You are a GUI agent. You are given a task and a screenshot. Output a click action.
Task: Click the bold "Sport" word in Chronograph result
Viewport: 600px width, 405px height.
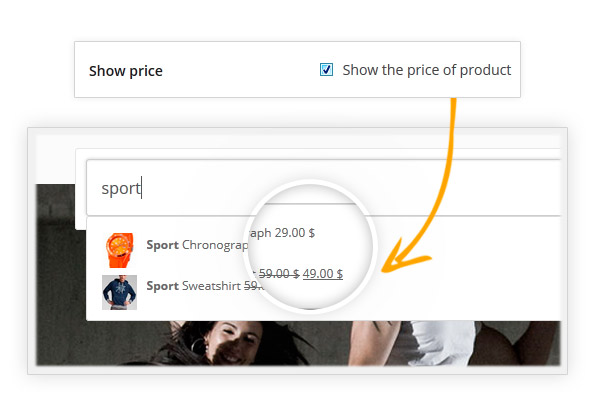pos(162,245)
